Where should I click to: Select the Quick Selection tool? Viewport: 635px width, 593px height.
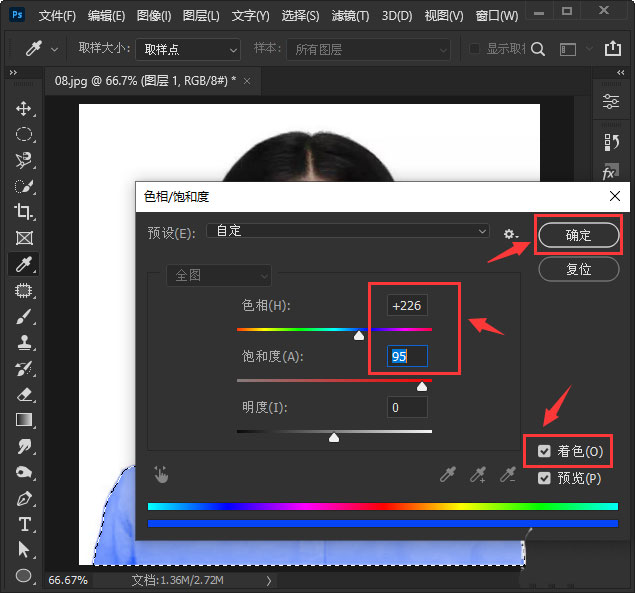23,186
